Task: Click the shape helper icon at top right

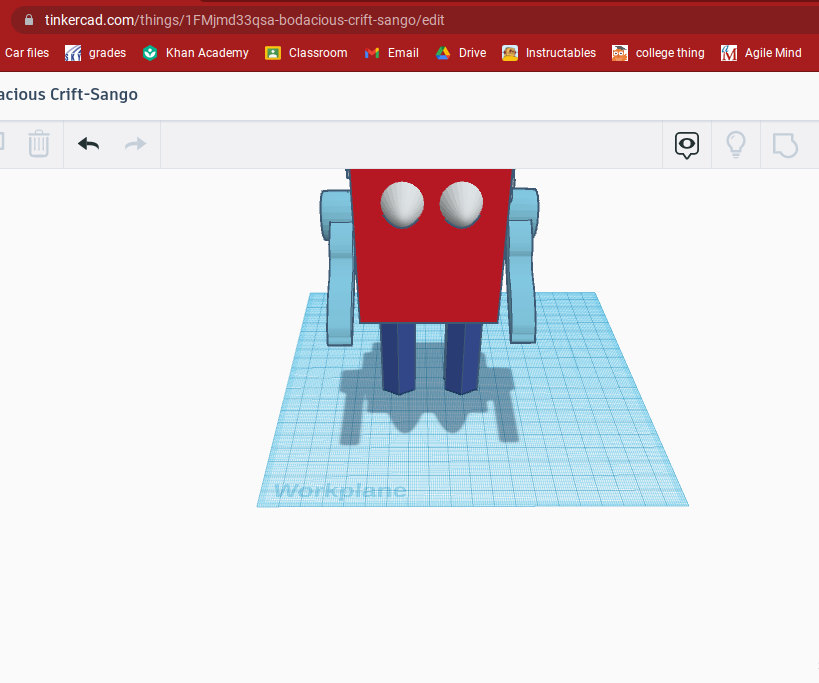Action: point(786,144)
